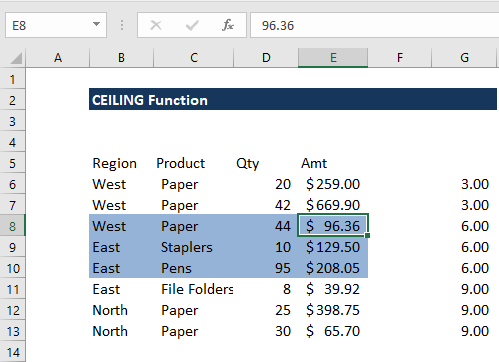This screenshot has width=499, height=362.
Task: Select row 4 header
Action: [x=13, y=142]
